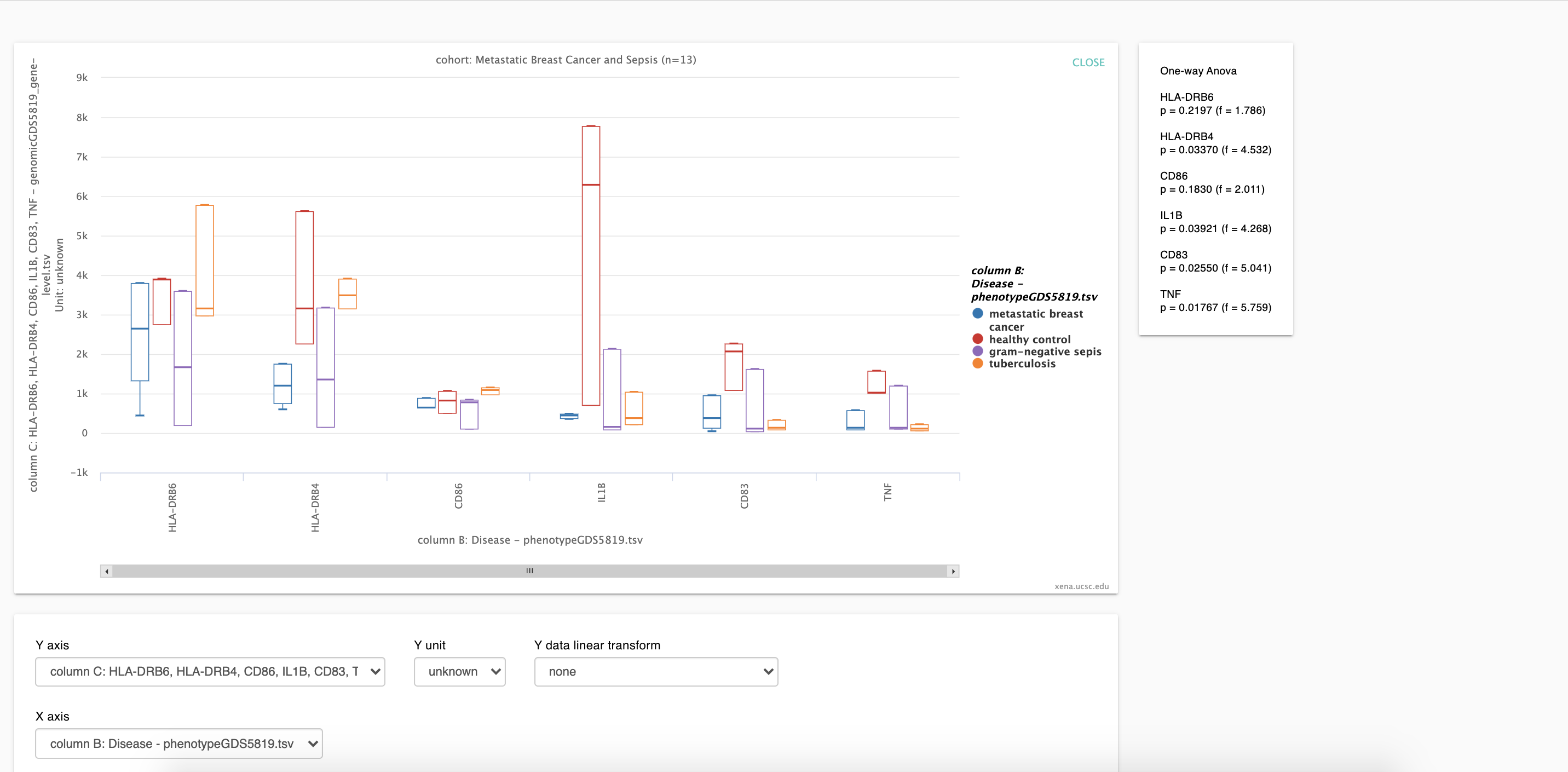Toggle tuberculosis legend marker
The width and height of the screenshot is (1568, 772).
[978, 364]
